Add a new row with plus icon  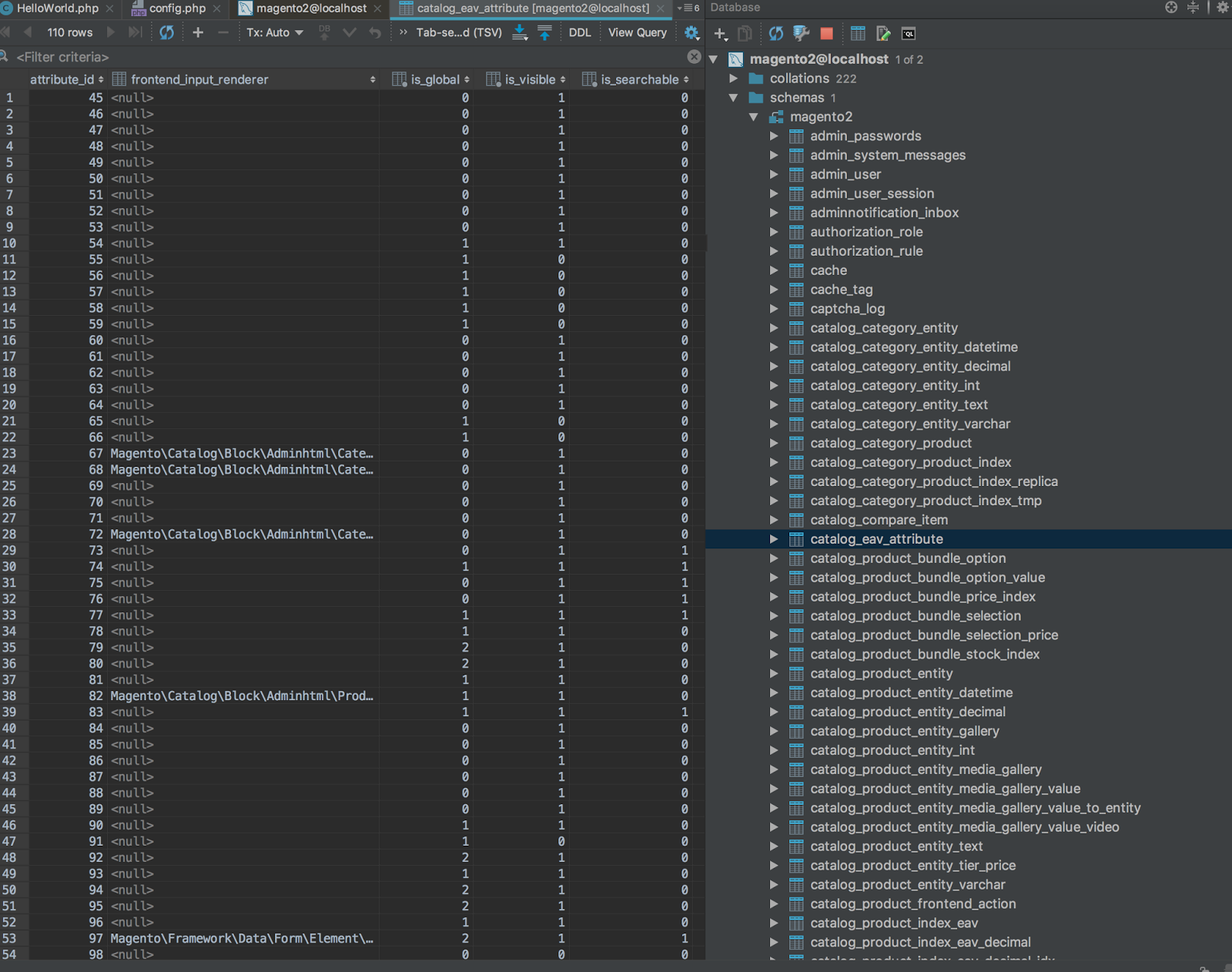point(198,32)
